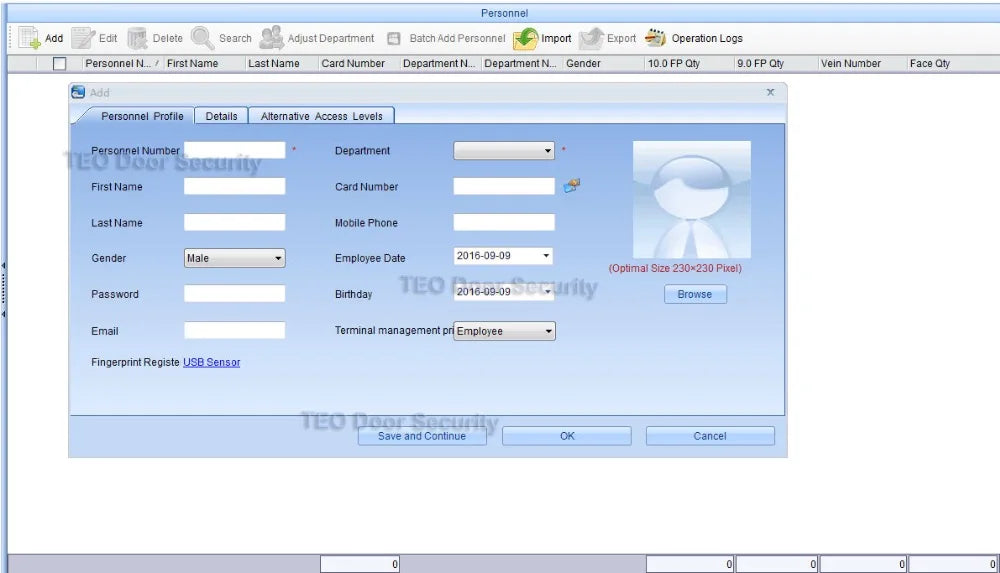Click the Delete trash can icon

(x=138, y=39)
